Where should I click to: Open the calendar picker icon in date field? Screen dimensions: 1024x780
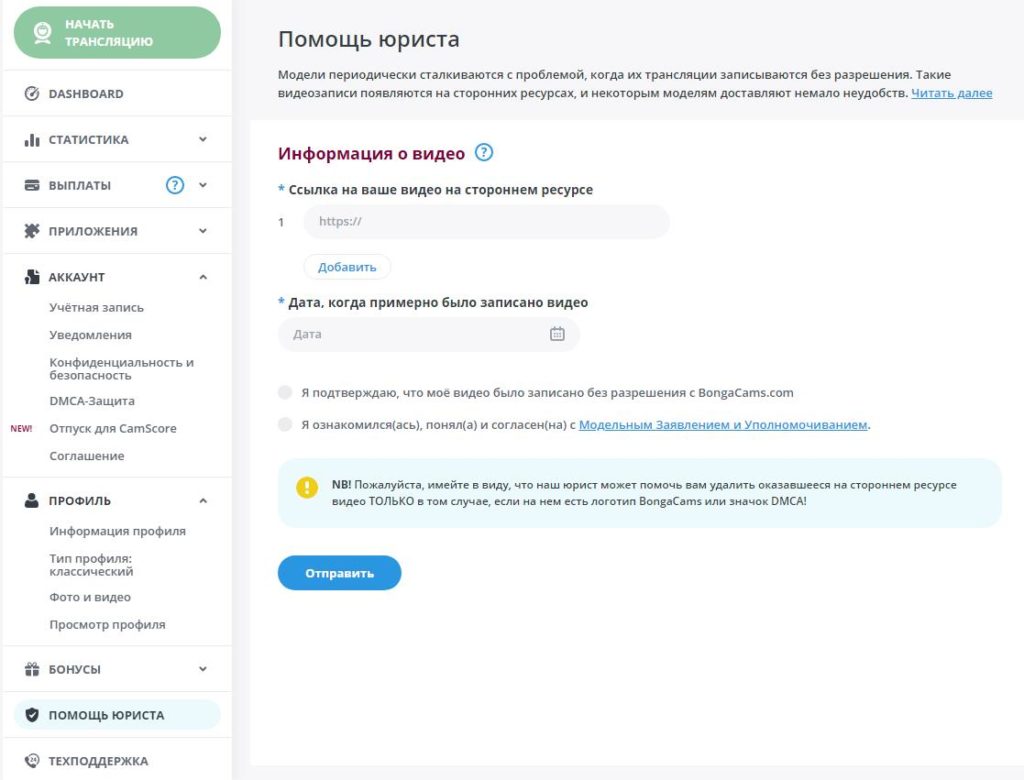tap(557, 334)
